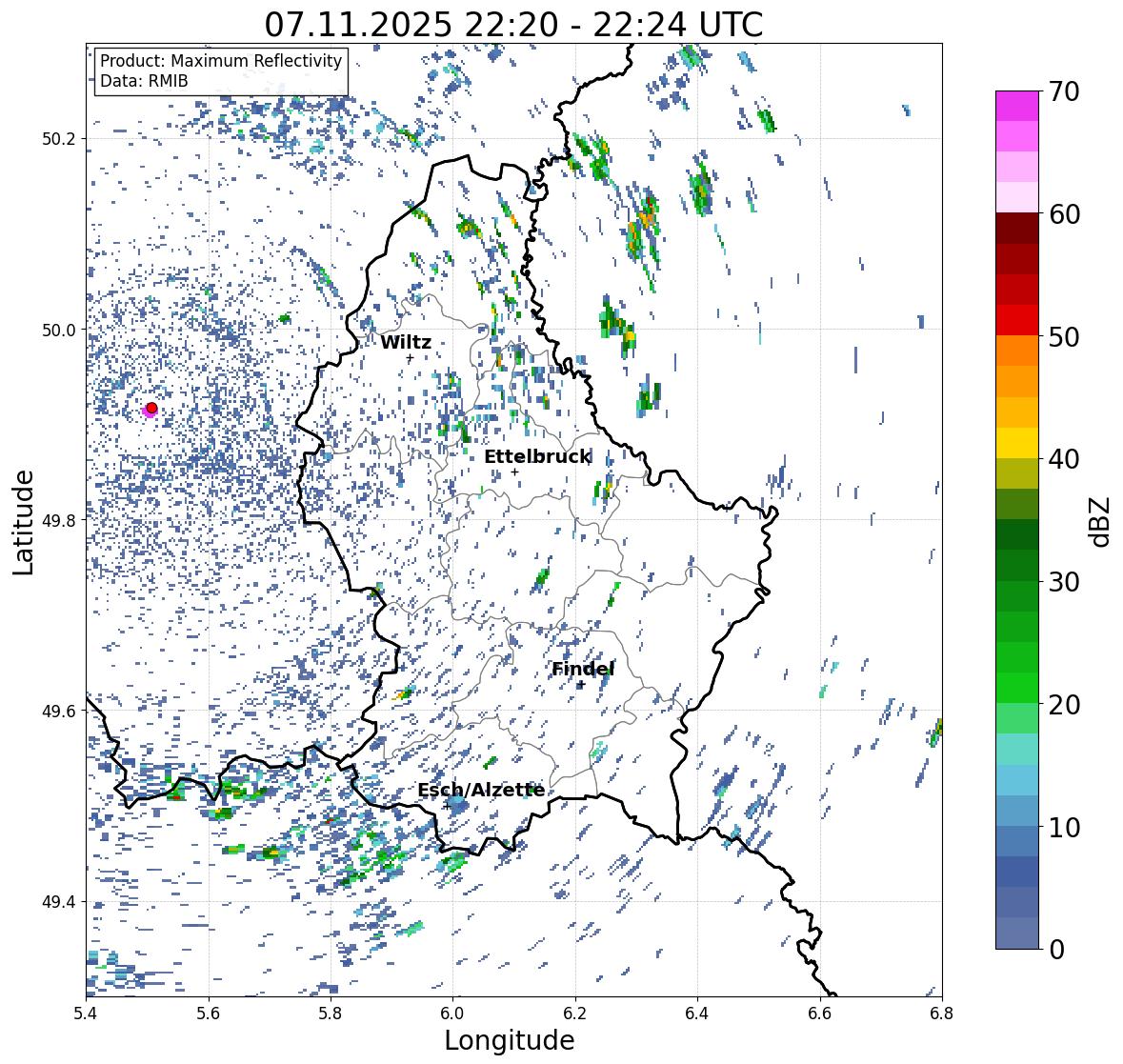Click the magenta top swatch of the colorbar

point(1017,106)
